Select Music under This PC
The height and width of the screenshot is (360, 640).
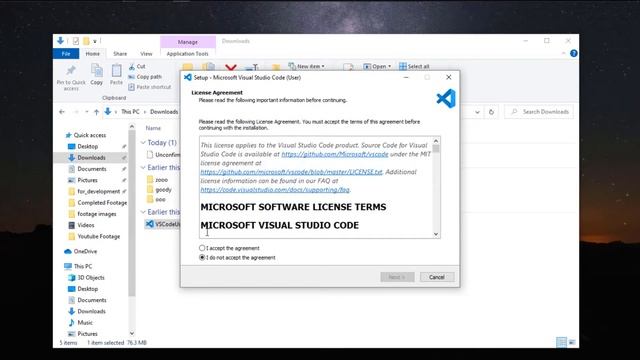tap(85, 322)
